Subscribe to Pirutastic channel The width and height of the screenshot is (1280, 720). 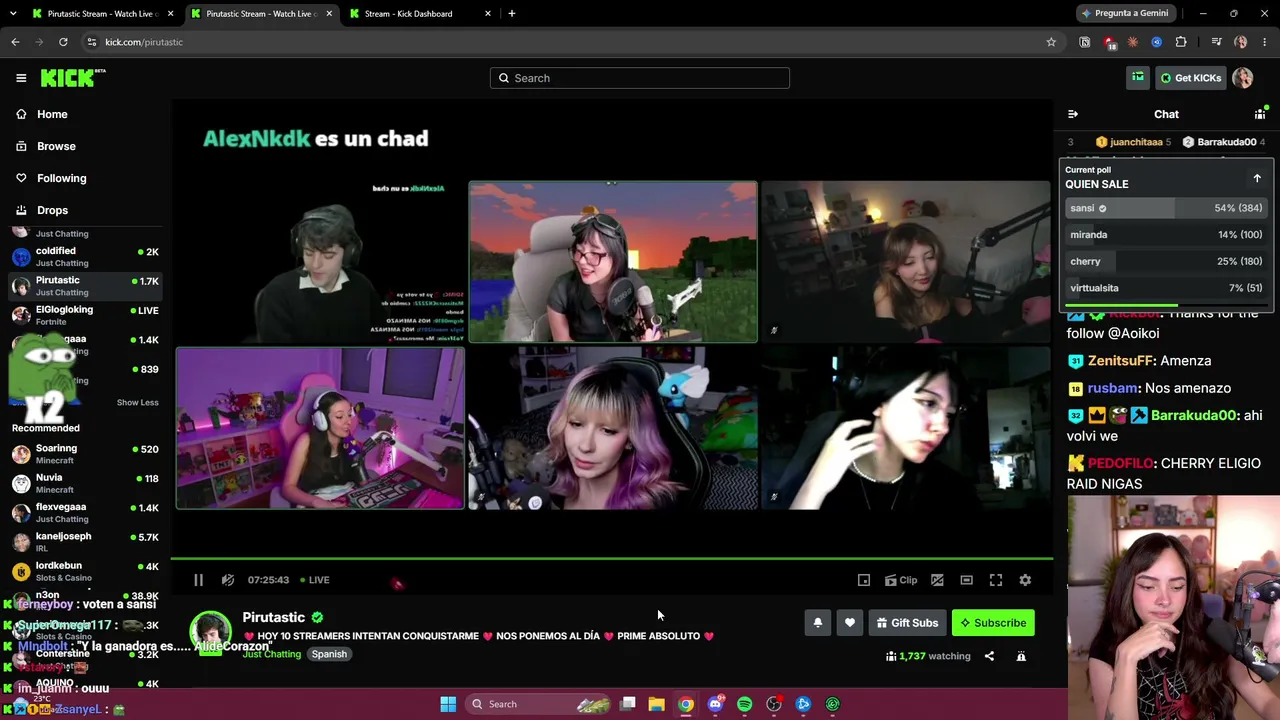[993, 623]
